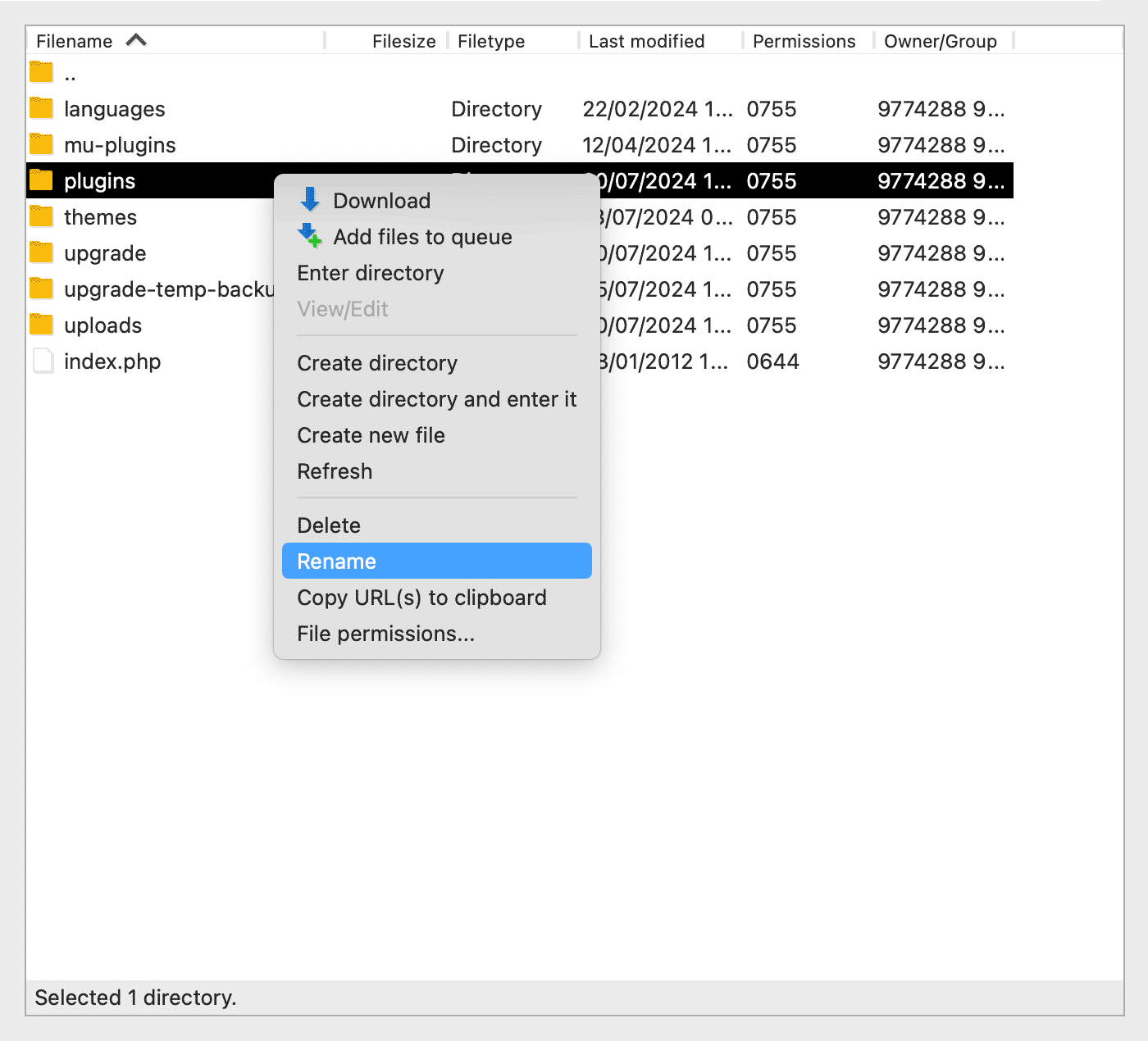
Task: Click the 12/04/2024 date of mu-plugins
Action: pos(657,145)
